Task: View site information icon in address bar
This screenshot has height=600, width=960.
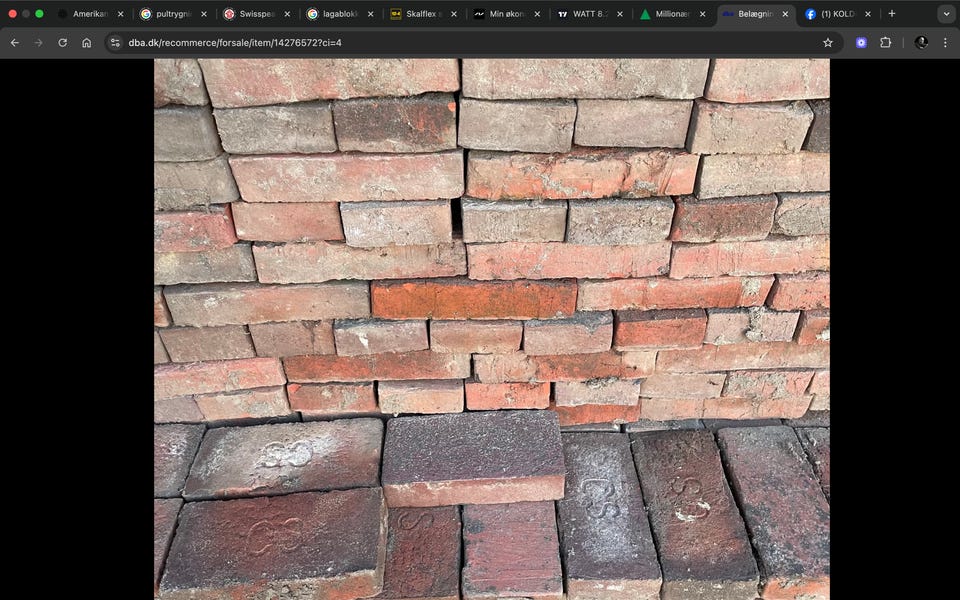Action: coord(115,43)
